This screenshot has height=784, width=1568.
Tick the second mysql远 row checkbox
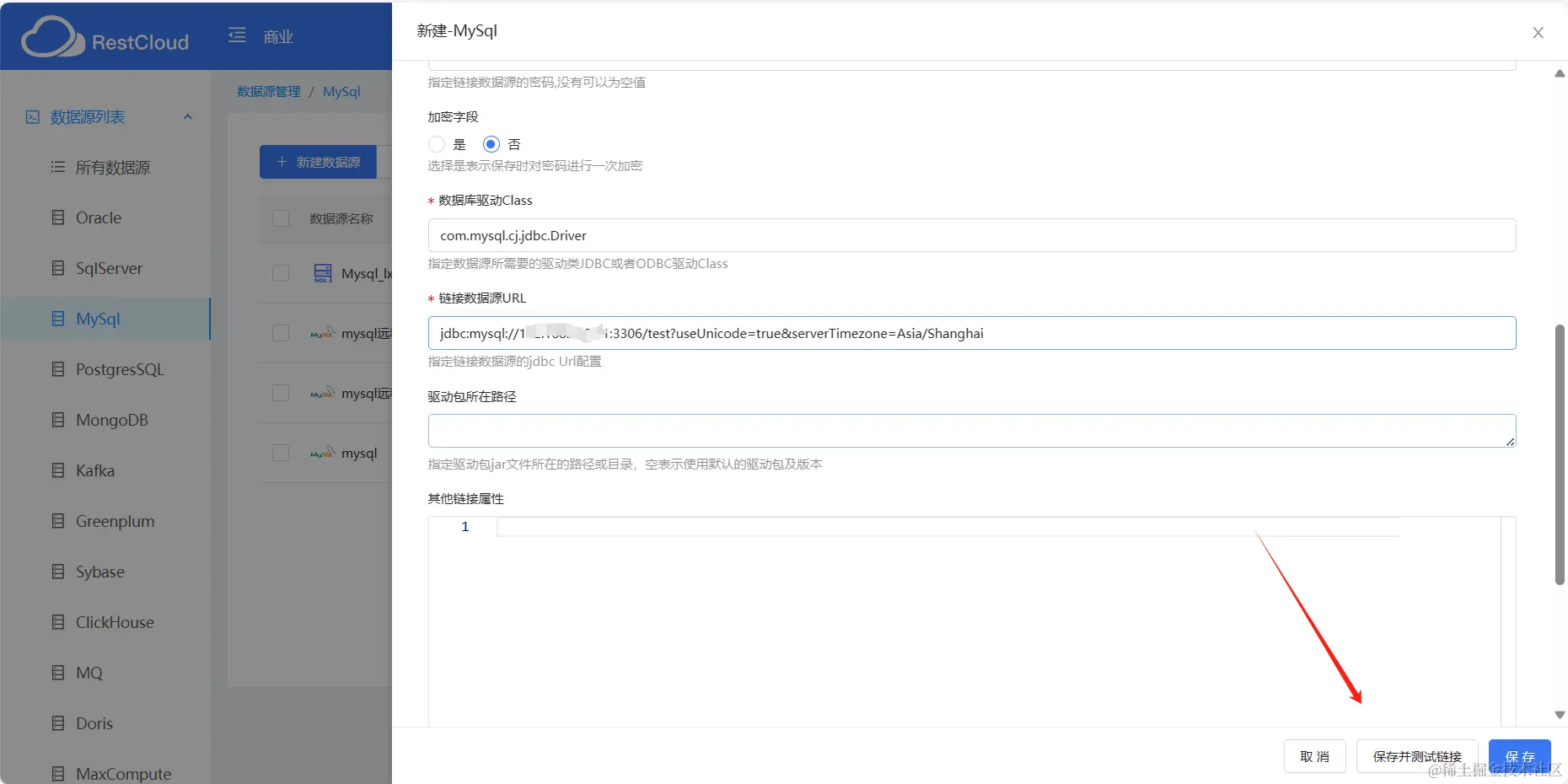(x=281, y=393)
